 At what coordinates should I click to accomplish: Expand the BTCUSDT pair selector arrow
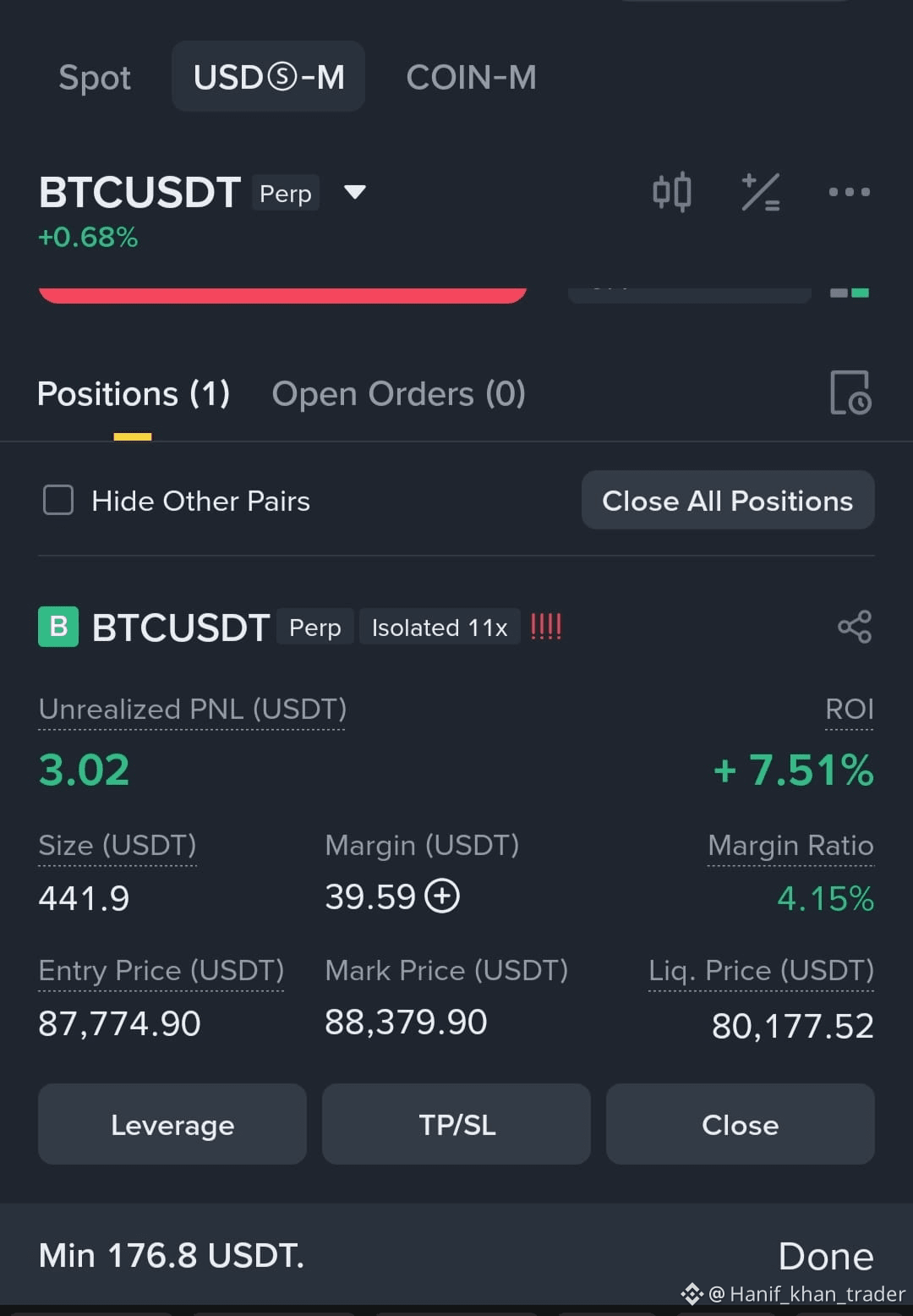[355, 193]
